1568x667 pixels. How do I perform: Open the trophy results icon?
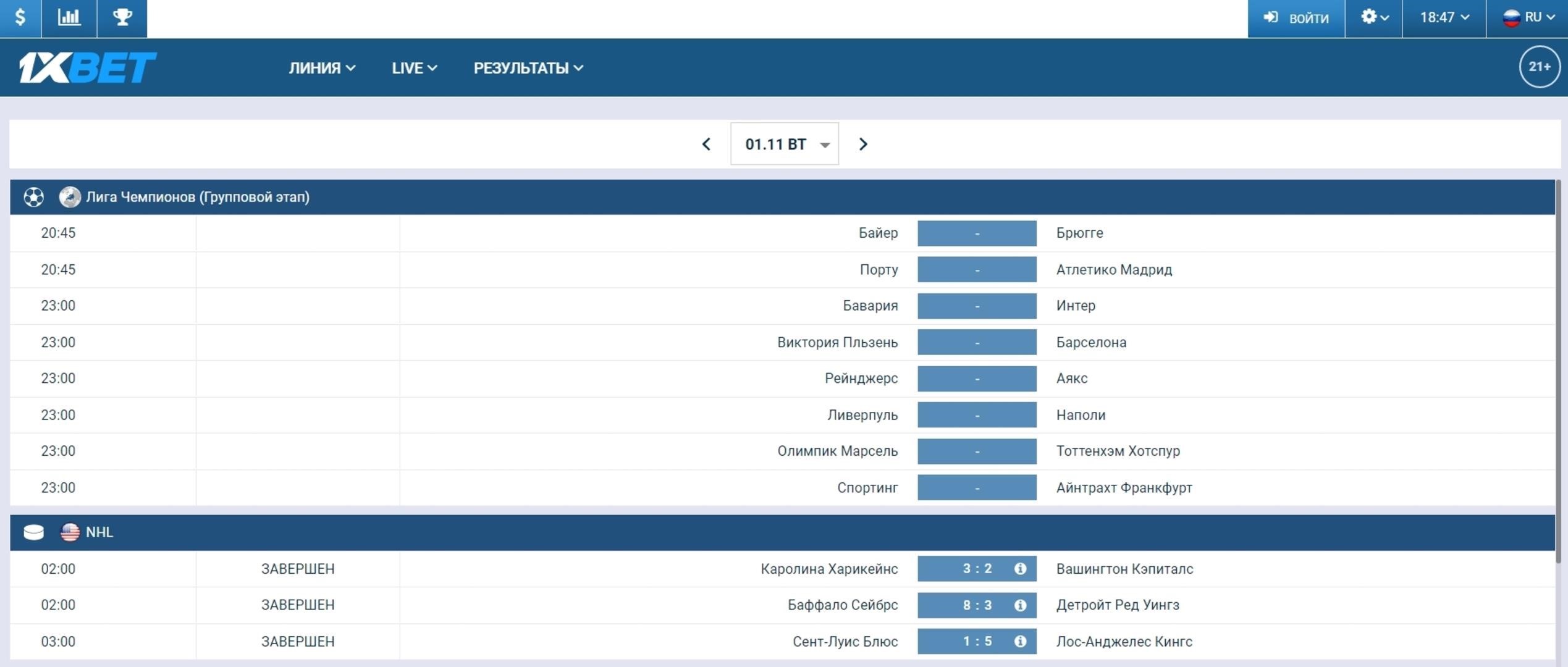(122, 18)
